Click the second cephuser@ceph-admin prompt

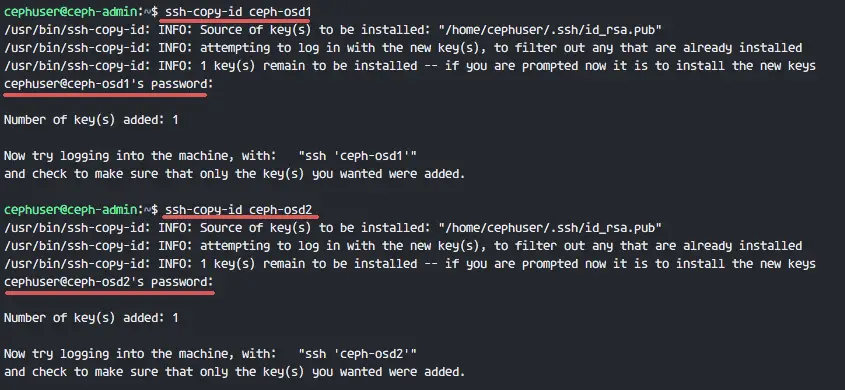[x=71, y=210]
